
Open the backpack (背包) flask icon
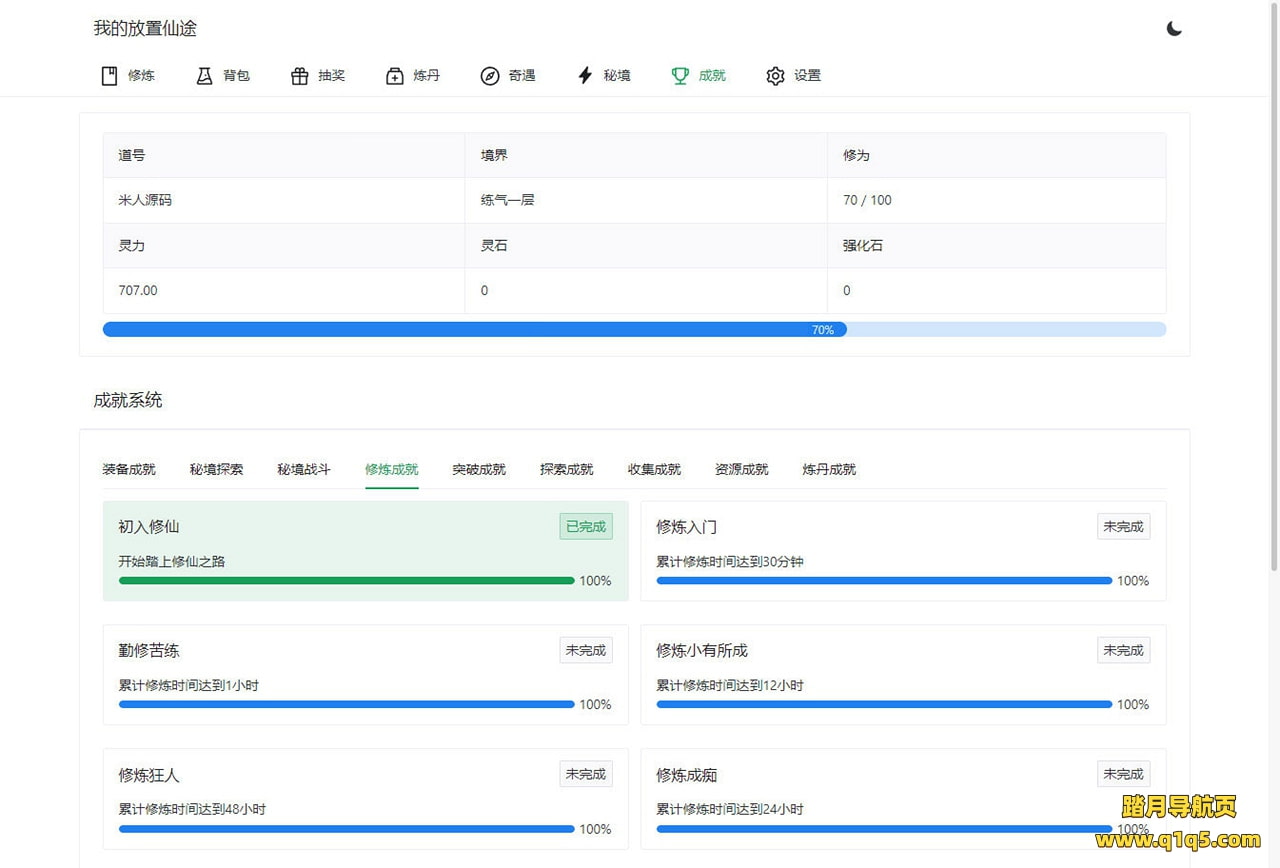204,76
